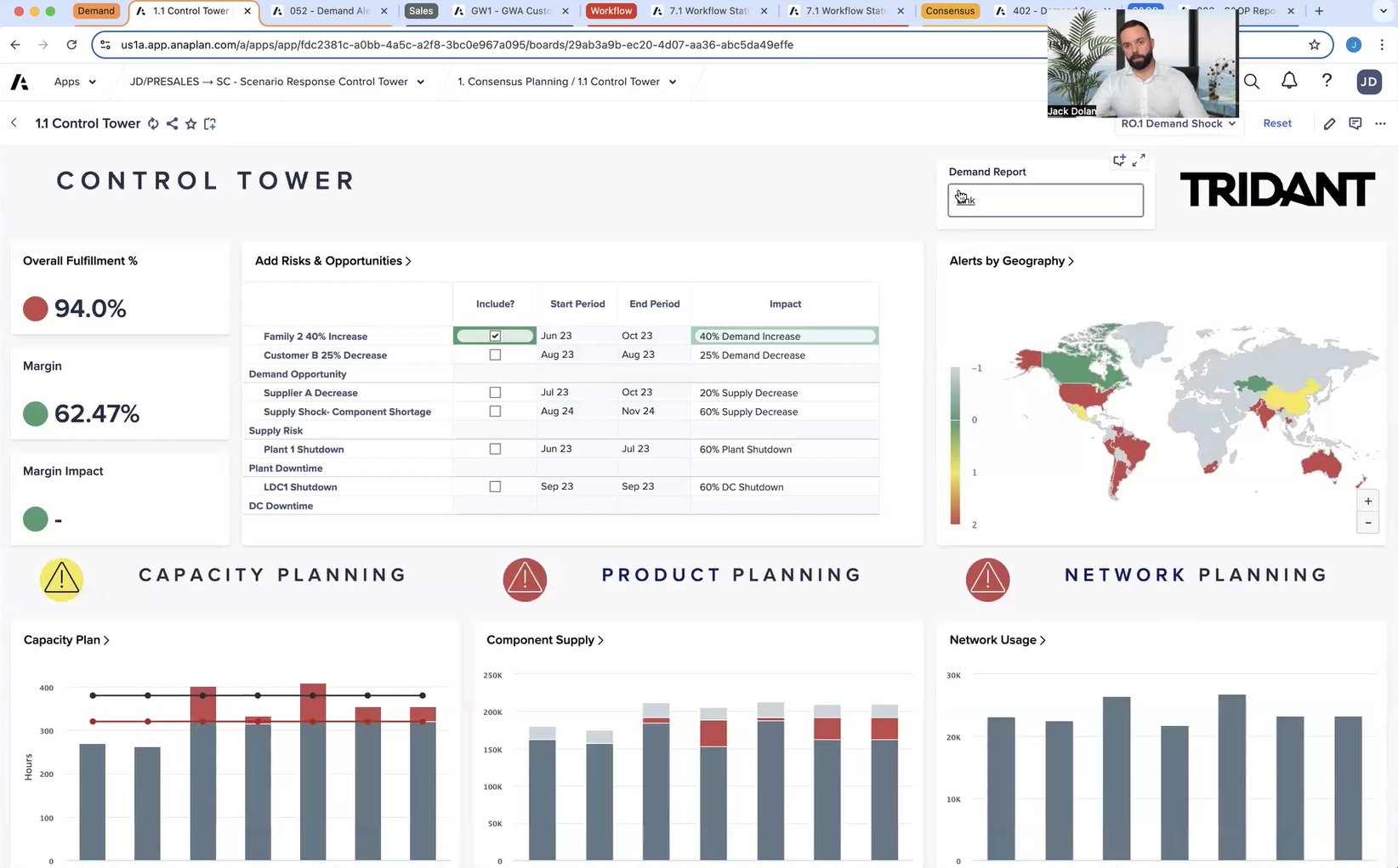Enable Customer B 25% Decrease checkbox
The height and width of the screenshot is (868, 1398).
pos(495,355)
